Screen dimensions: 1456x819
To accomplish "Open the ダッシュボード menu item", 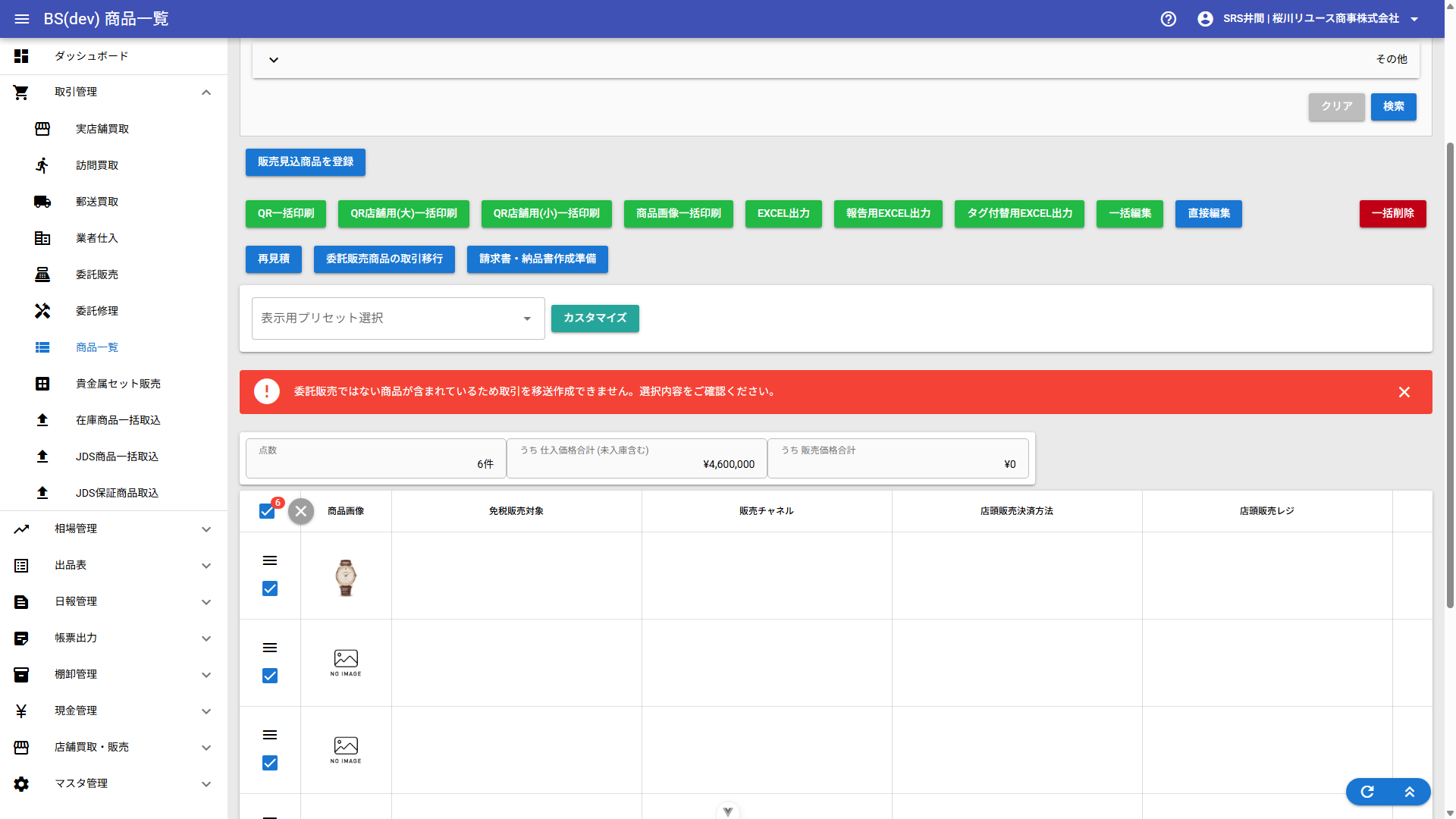I will pyautogui.click(x=114, y=56).
